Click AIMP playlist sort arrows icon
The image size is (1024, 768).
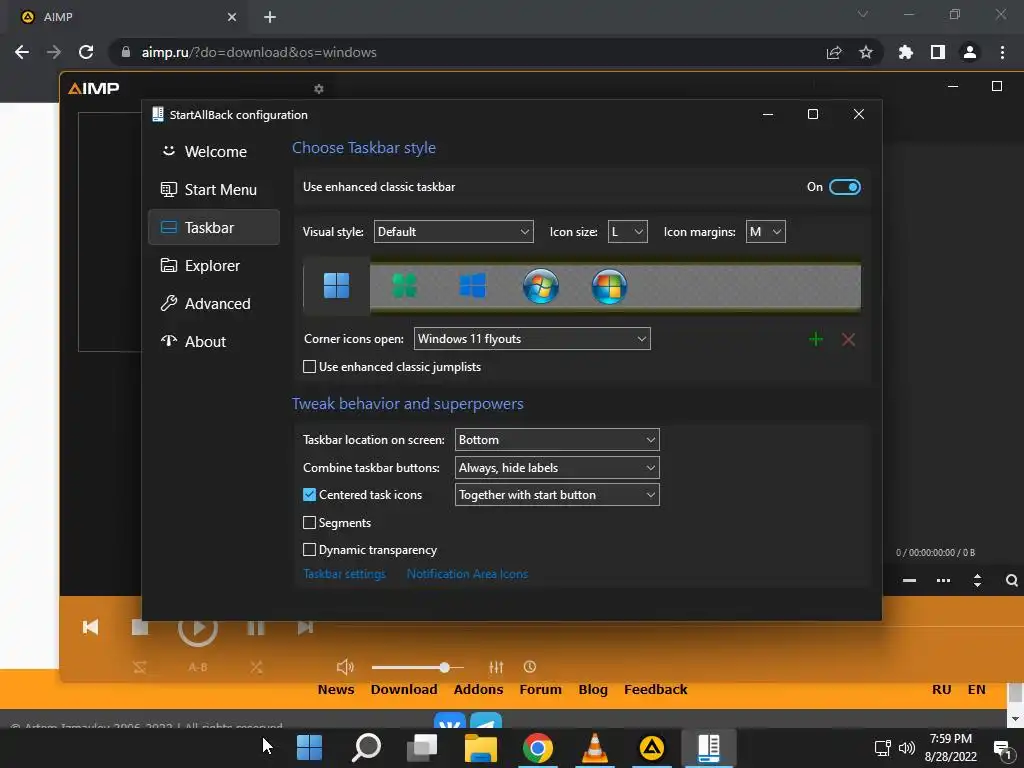click(x=977, y=581)
